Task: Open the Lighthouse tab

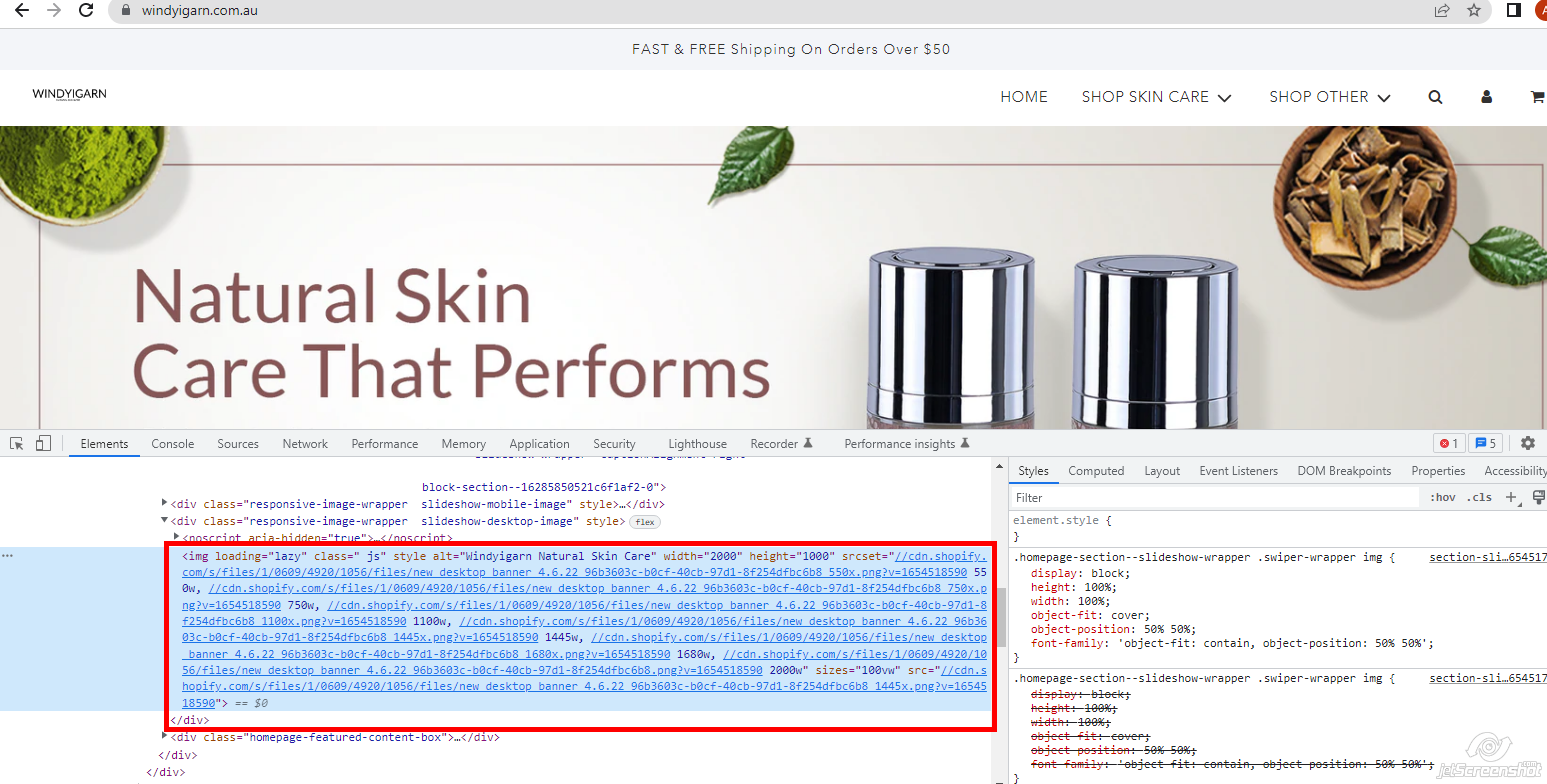Action: tap(698, 444)
